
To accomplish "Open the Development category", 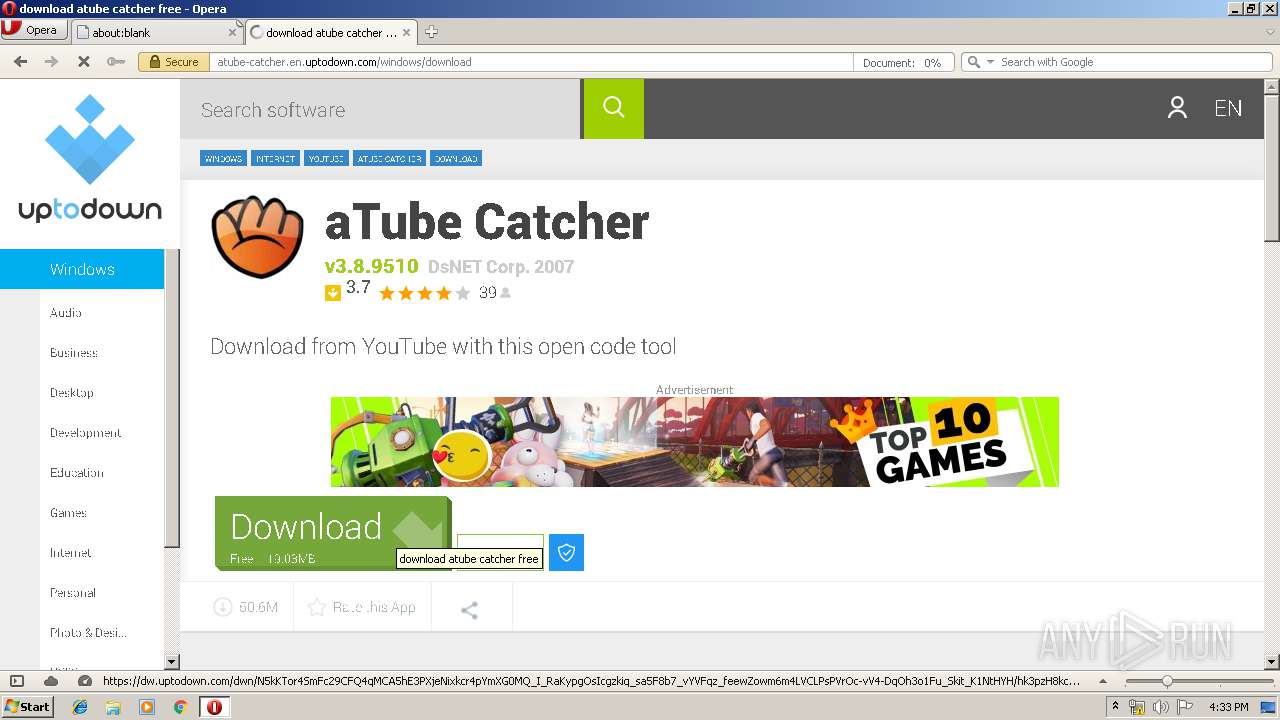I will click(86, 433).
